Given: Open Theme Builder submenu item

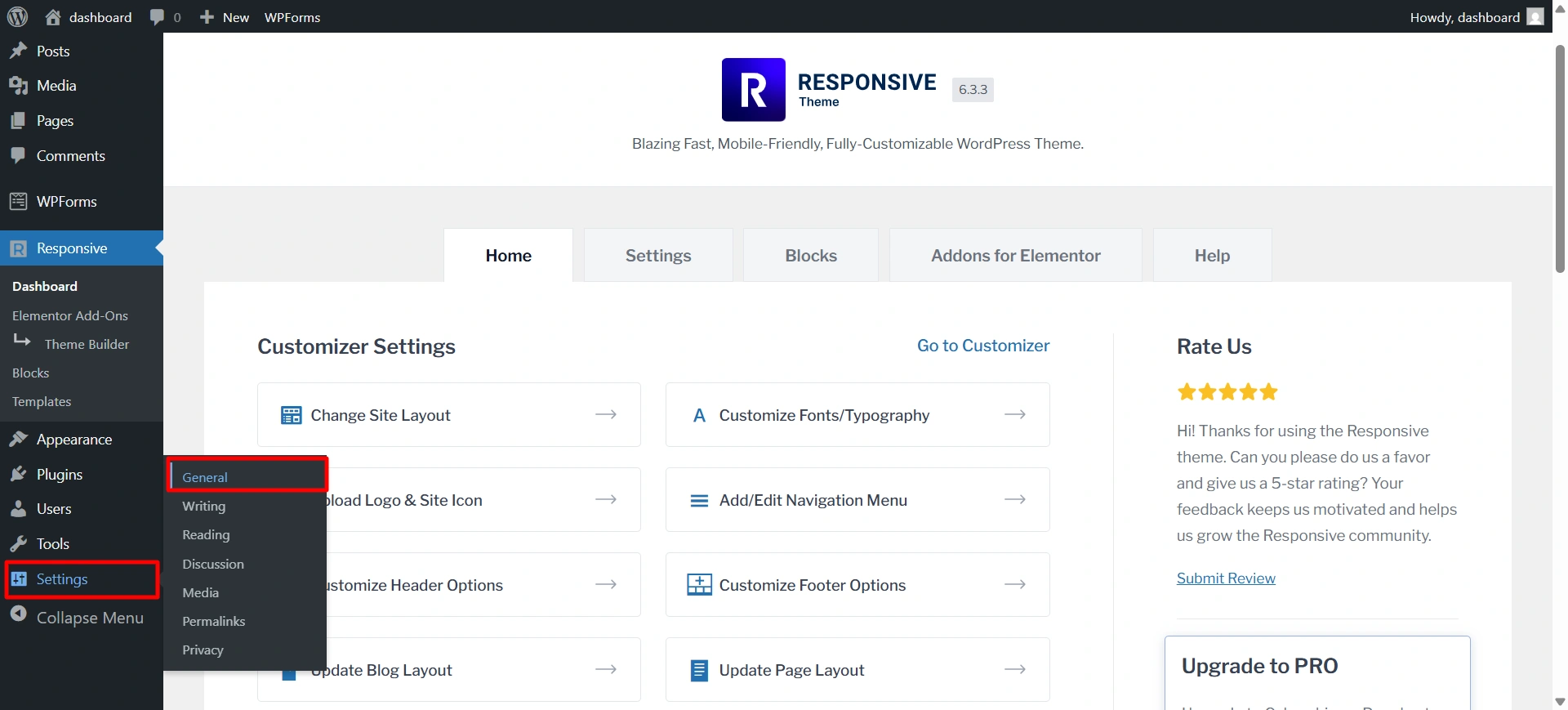Looking at the screenshot, I should pos(87,345).
